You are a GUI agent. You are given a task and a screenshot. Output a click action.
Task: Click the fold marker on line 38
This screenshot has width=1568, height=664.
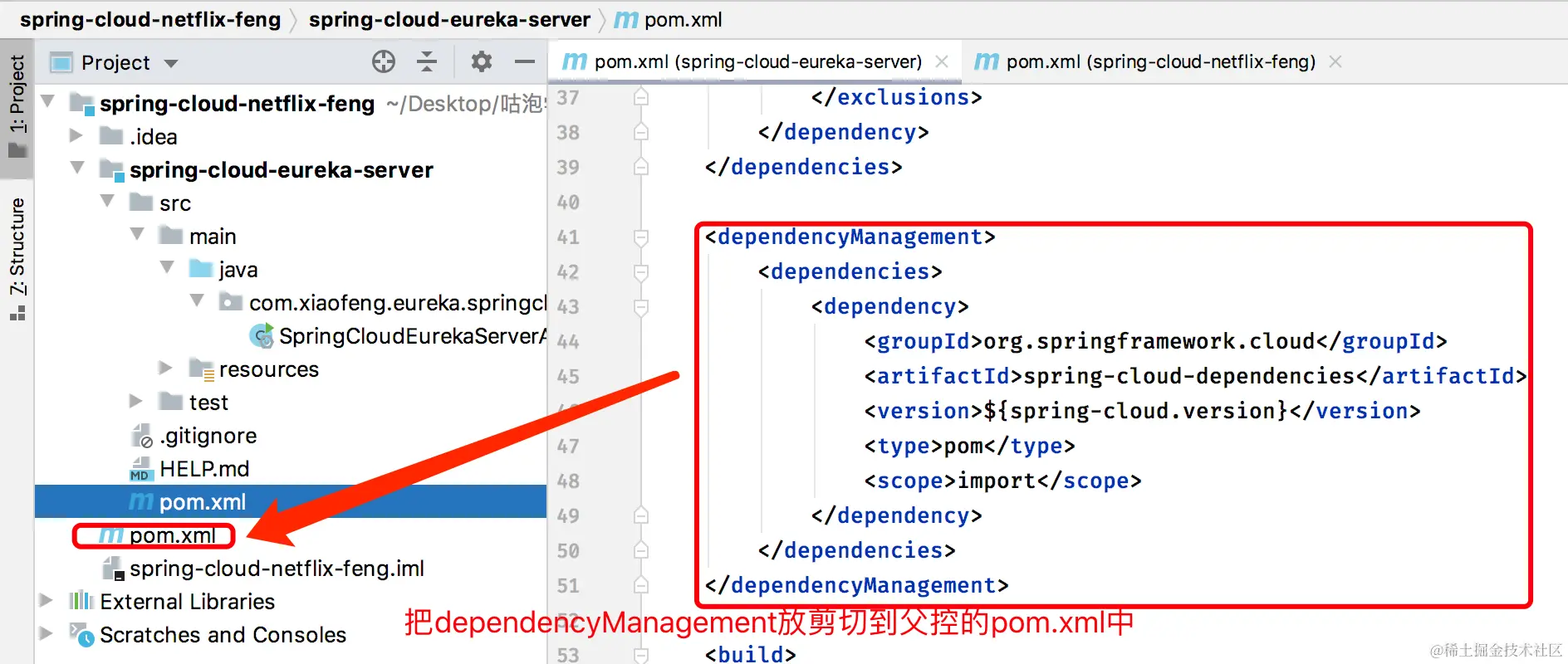pyautogui.click(x=640, y=132)
